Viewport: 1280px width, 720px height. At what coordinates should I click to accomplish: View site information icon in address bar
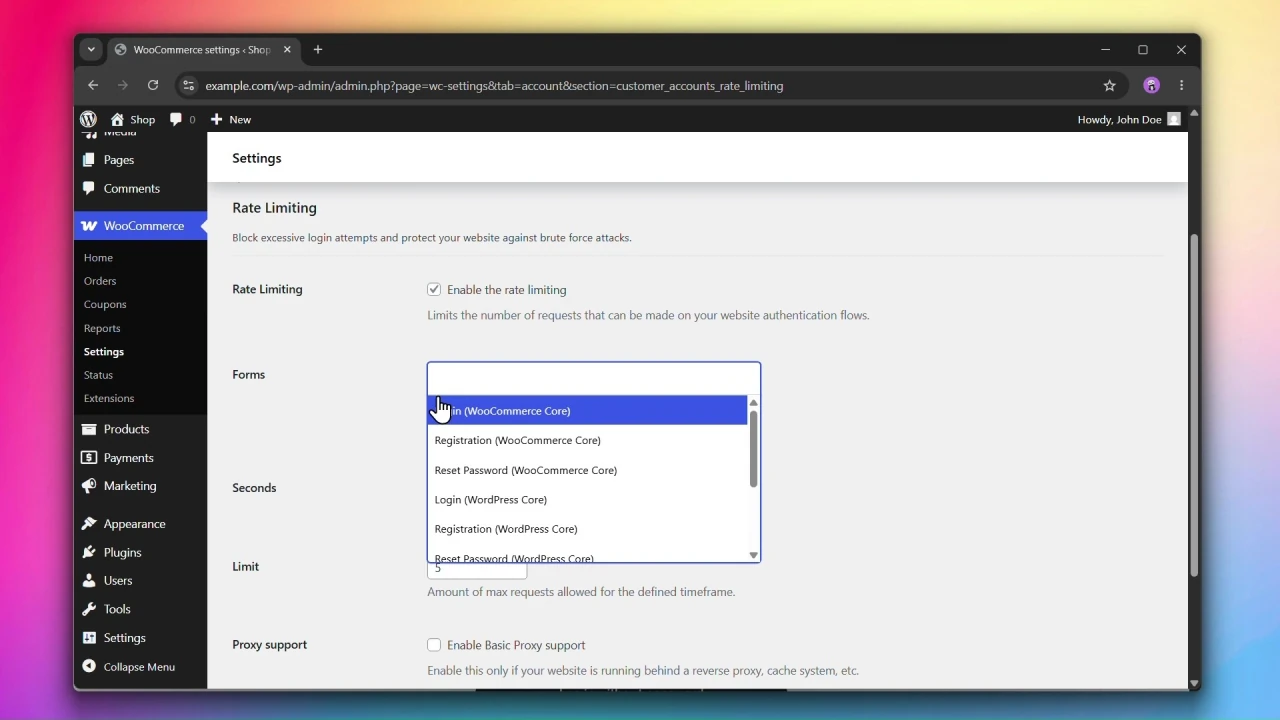tap(188, 86)
